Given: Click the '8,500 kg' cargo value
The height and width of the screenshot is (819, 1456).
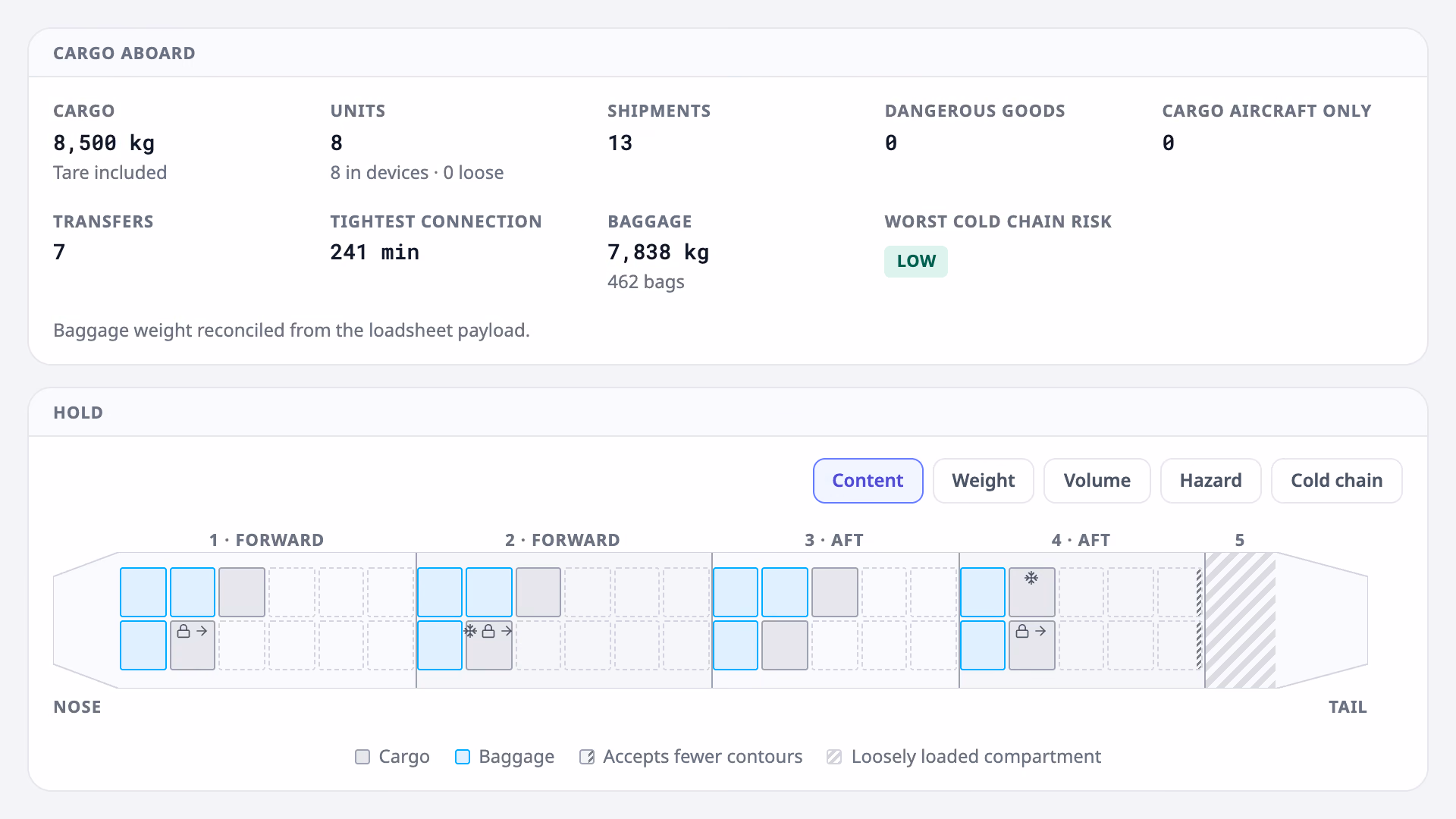Looking at the screenshot, I should [x=104, y=143].
